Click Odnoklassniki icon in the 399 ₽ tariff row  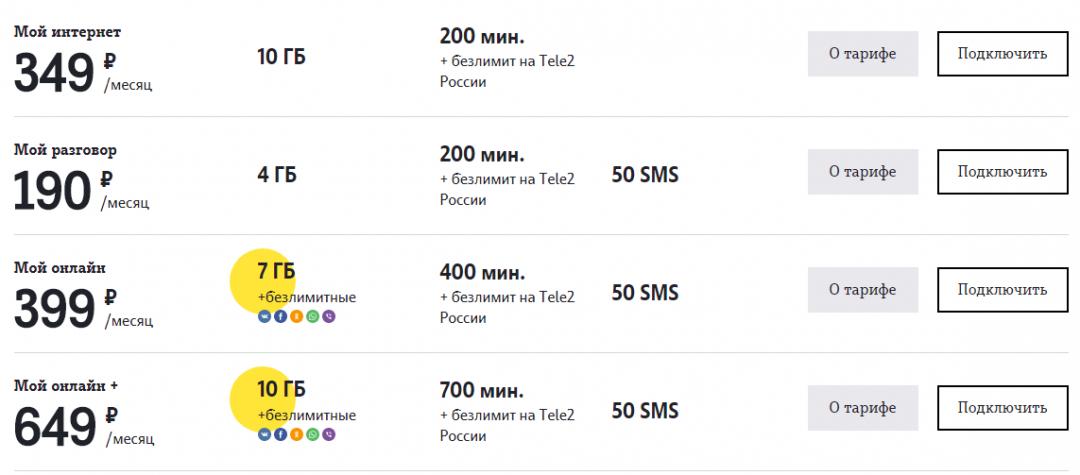coord(296,317)
